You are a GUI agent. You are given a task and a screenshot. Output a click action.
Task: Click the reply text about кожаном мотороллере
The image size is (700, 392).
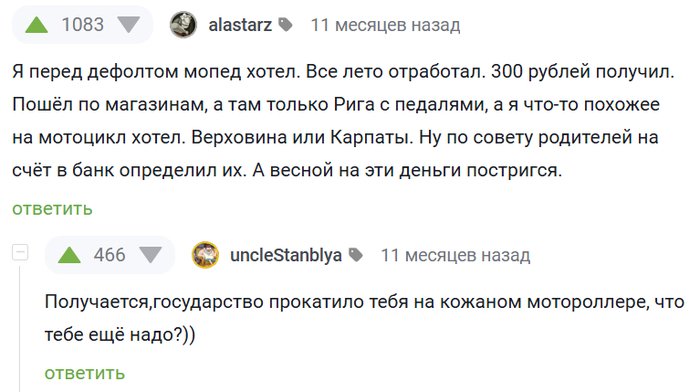364,318
